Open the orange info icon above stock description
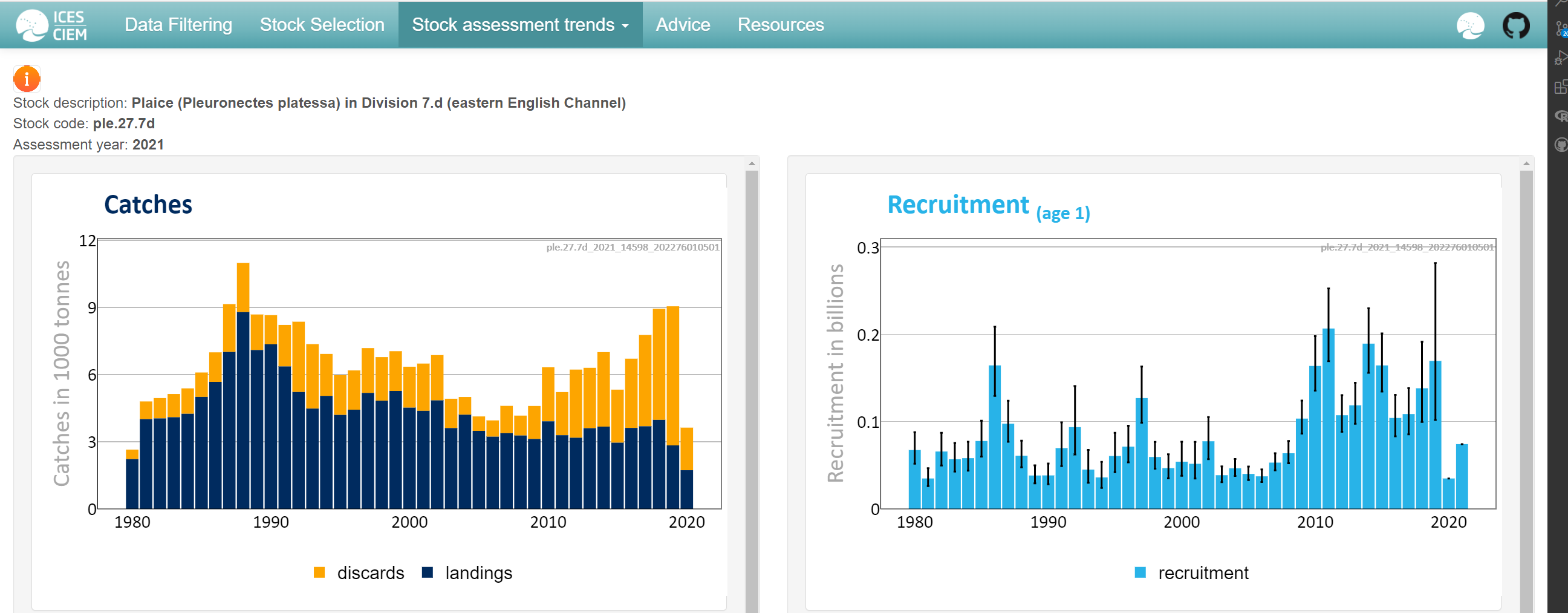The height and width of the screenshot is (613, 1568). coord(26,78)
